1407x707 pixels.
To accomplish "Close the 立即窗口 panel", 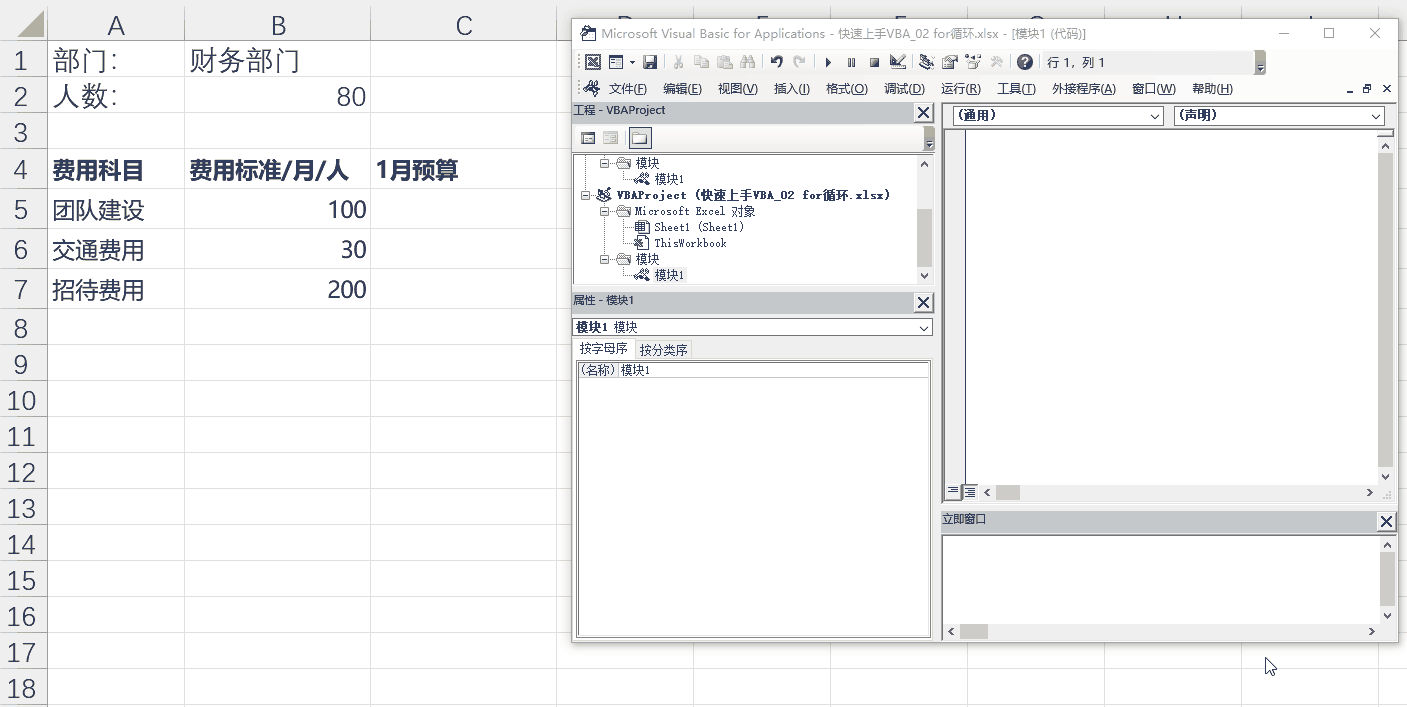I will (1386, 521).
